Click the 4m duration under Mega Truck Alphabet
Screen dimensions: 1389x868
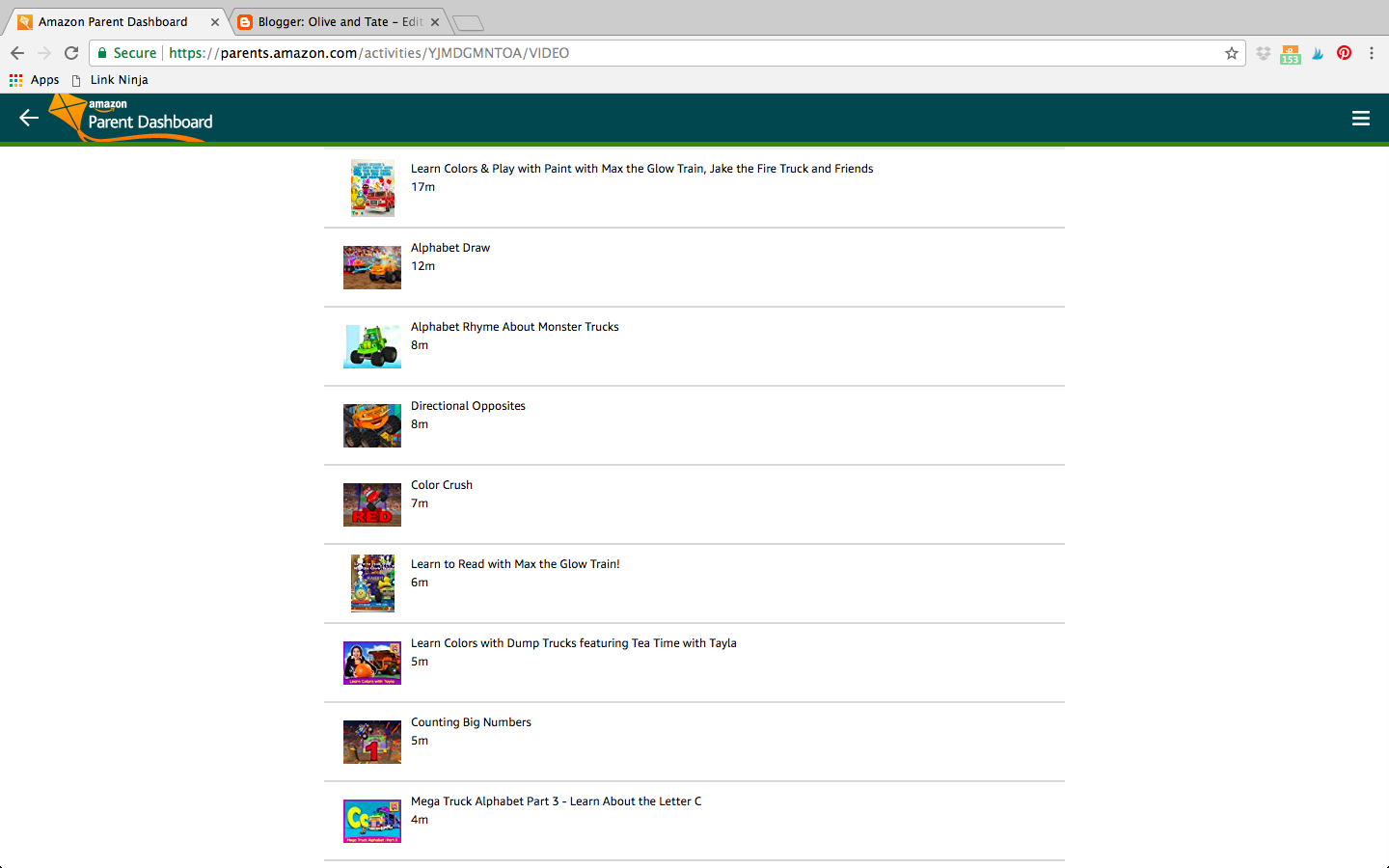tap(420, 820)
